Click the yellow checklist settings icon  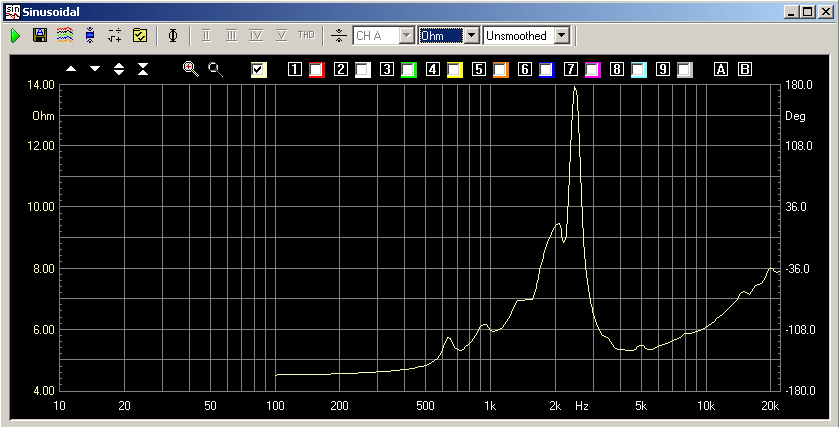point(140,35)
